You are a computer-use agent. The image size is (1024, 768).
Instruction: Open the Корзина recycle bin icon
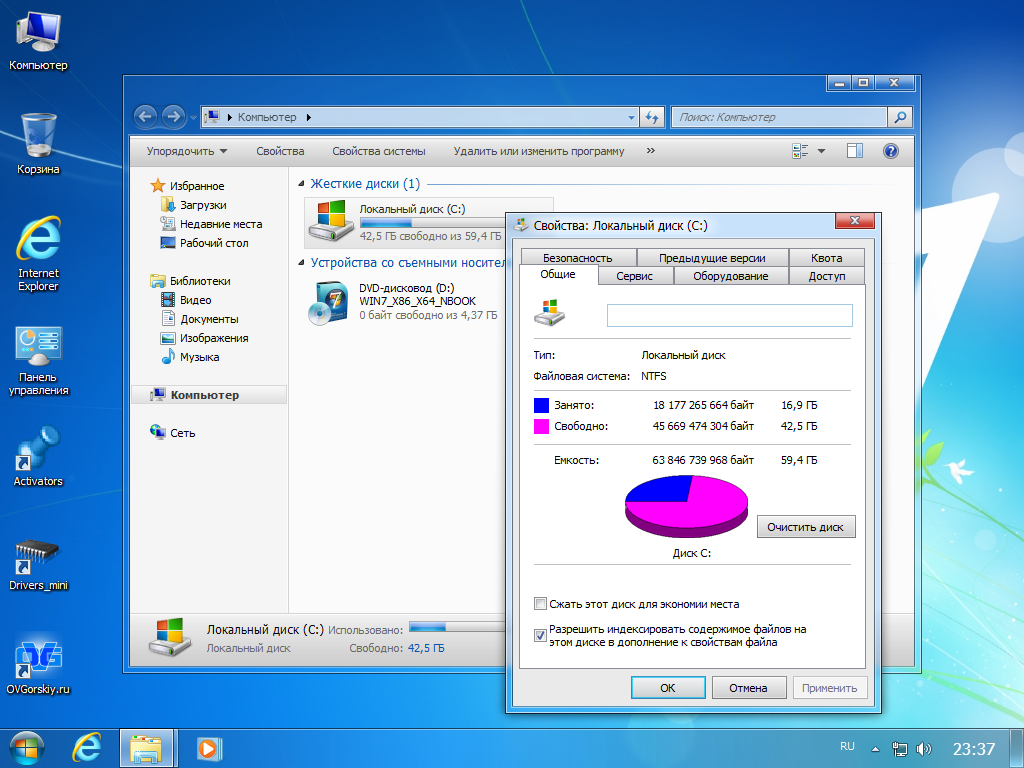pos(38,144)
